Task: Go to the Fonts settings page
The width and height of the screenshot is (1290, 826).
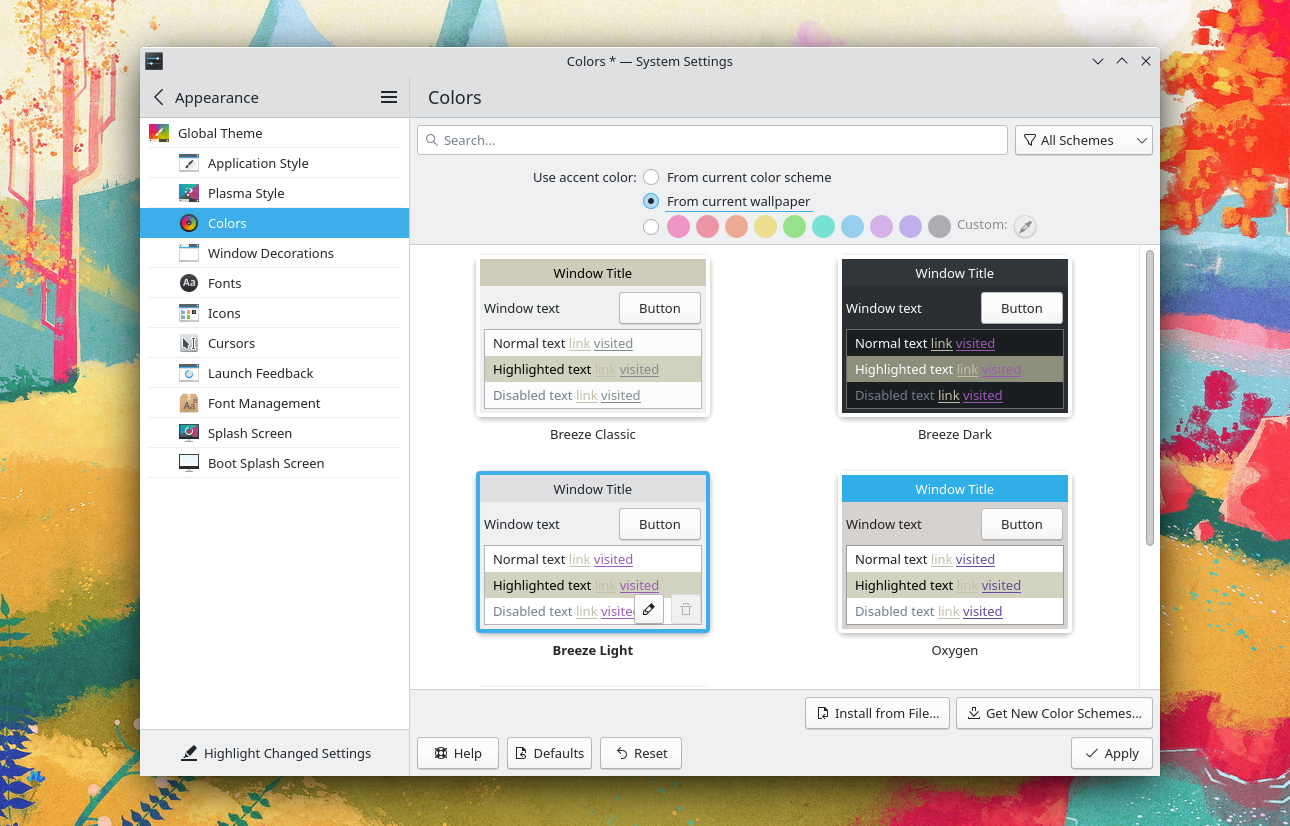Action: 224,283
